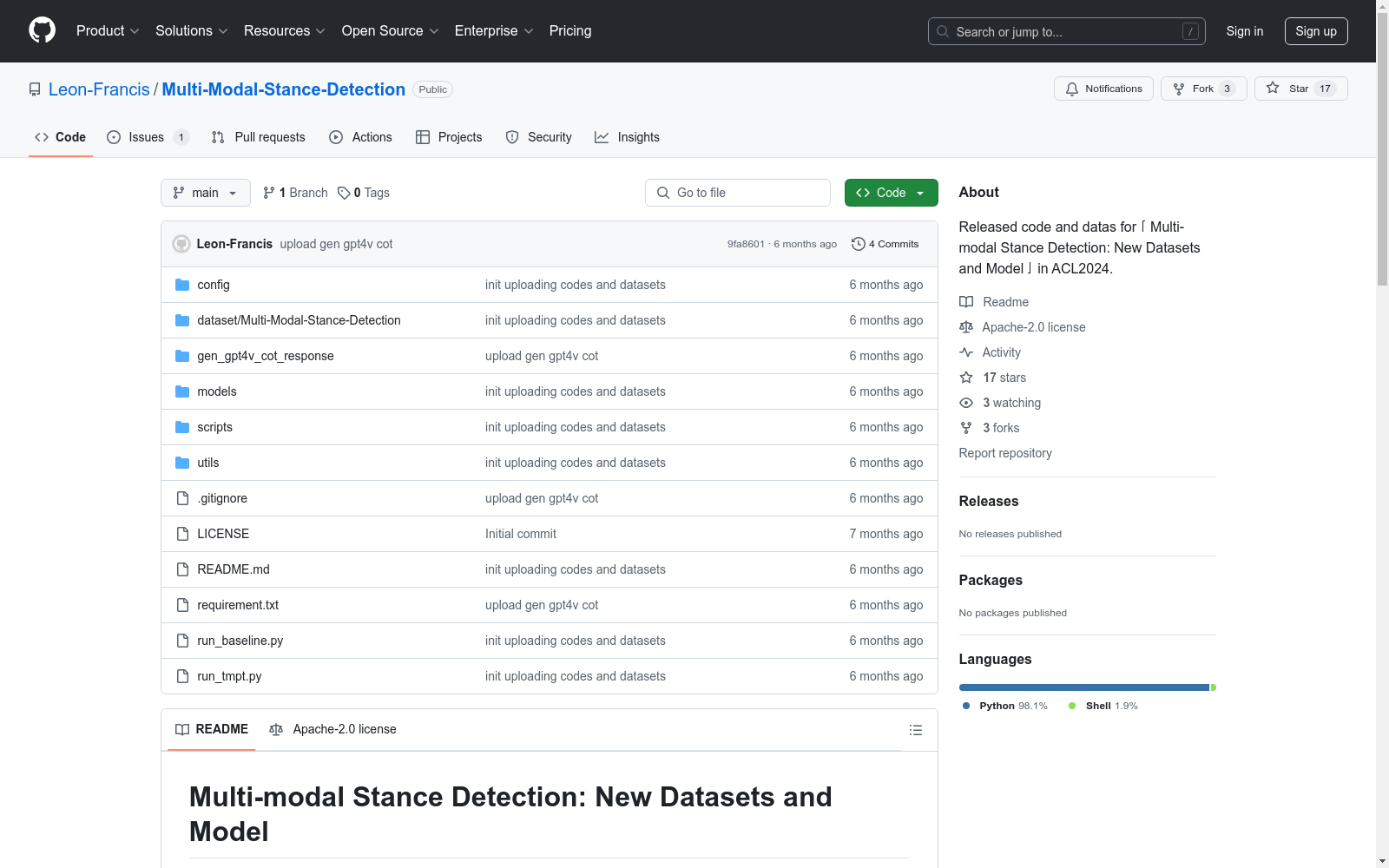Viewport: 1389px width, 868px height.
Task: Click the repository icon before Leon-Francis
Action: [35, 89]
